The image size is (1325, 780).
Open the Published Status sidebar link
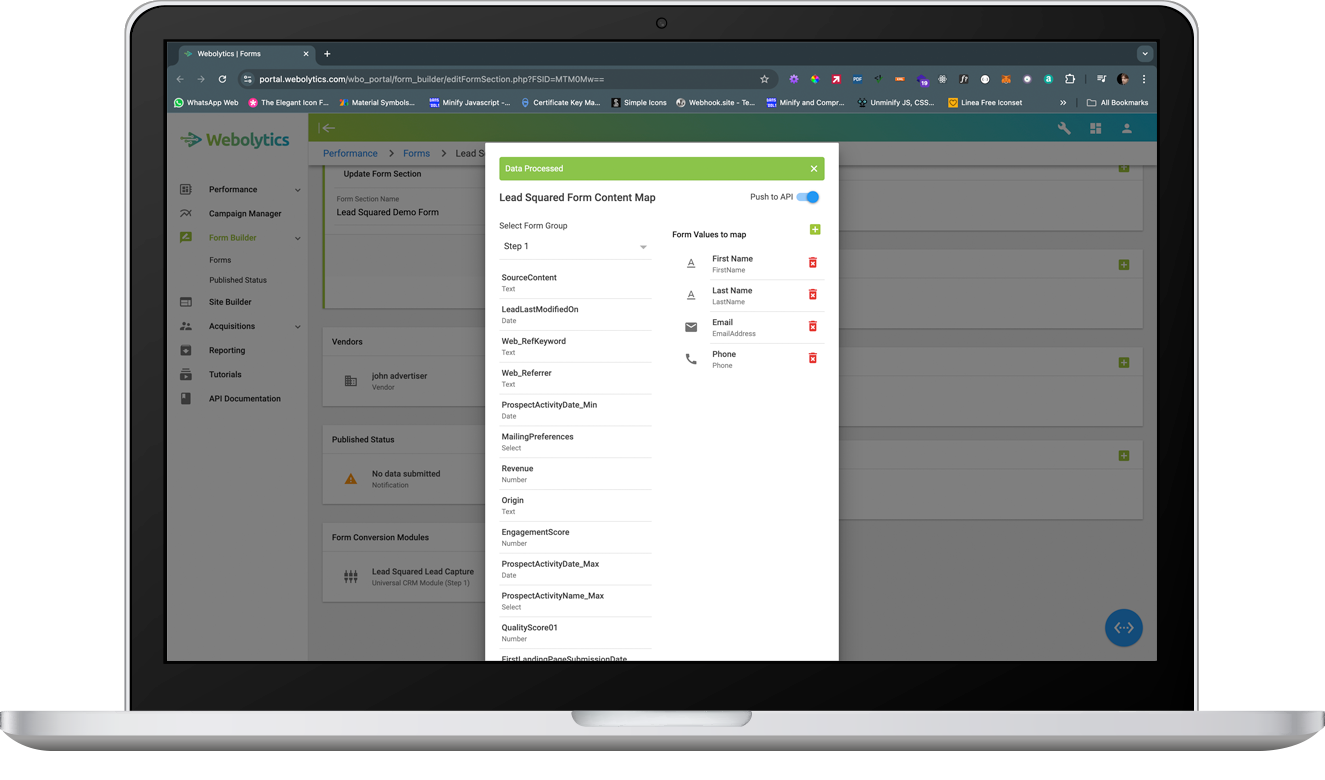pyautogui.click(x=238, y=280)
